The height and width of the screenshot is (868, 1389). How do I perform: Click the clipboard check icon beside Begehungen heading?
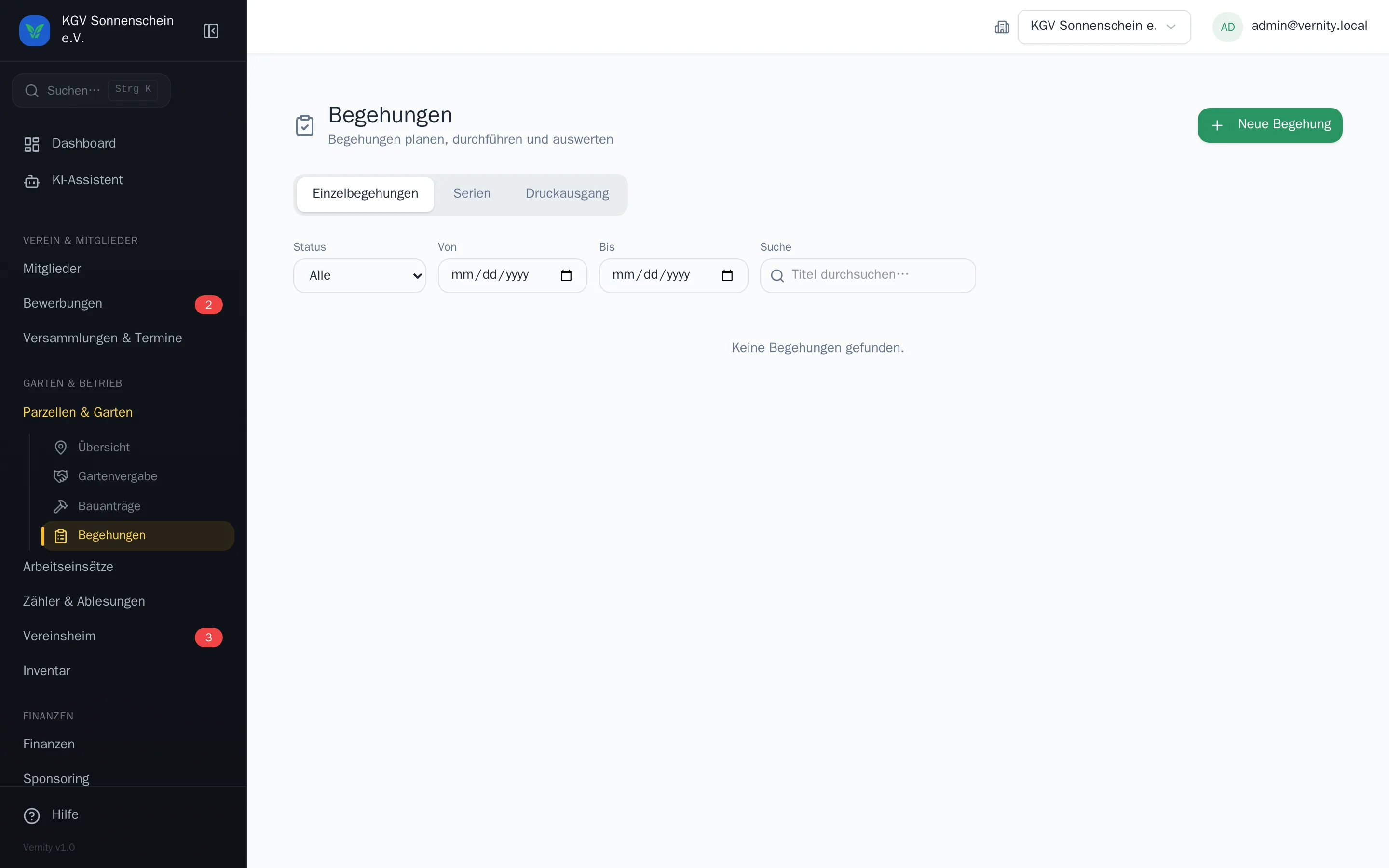tap(305, 126)
